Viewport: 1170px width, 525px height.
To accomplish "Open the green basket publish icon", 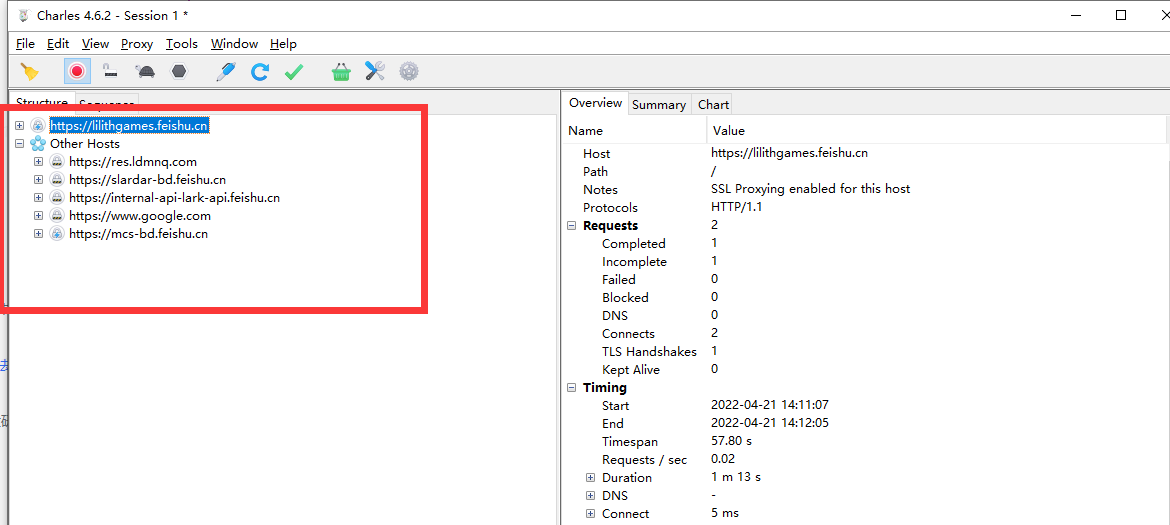I will [341, 72].
